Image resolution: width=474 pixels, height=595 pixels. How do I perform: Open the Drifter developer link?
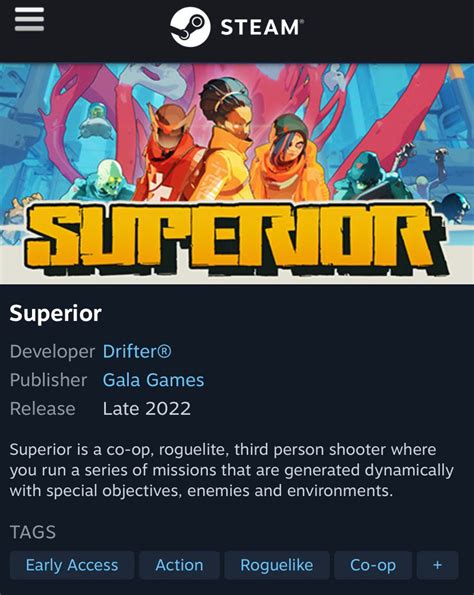(137, 351)
